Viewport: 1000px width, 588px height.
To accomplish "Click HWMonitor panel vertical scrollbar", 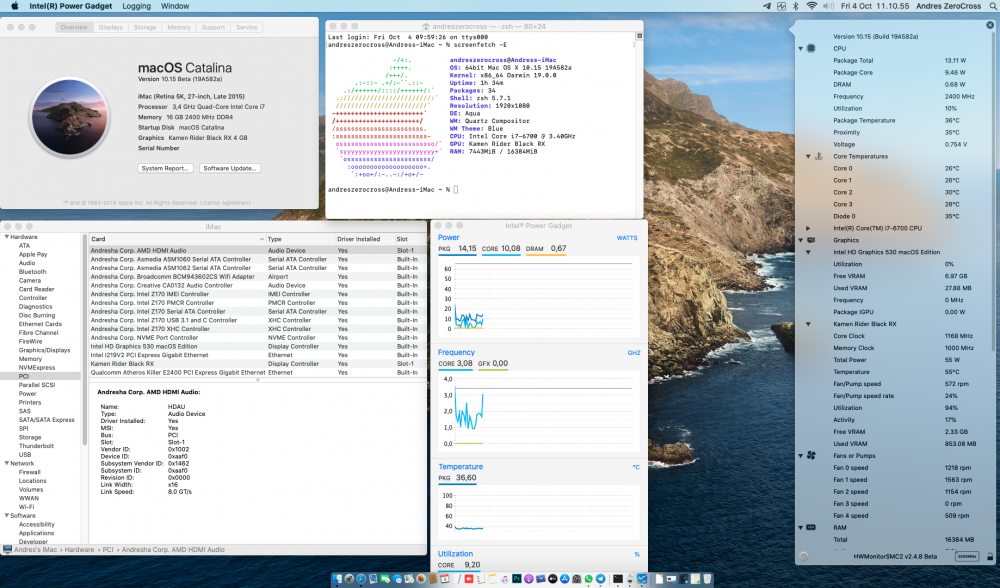I will coord(995,191).
